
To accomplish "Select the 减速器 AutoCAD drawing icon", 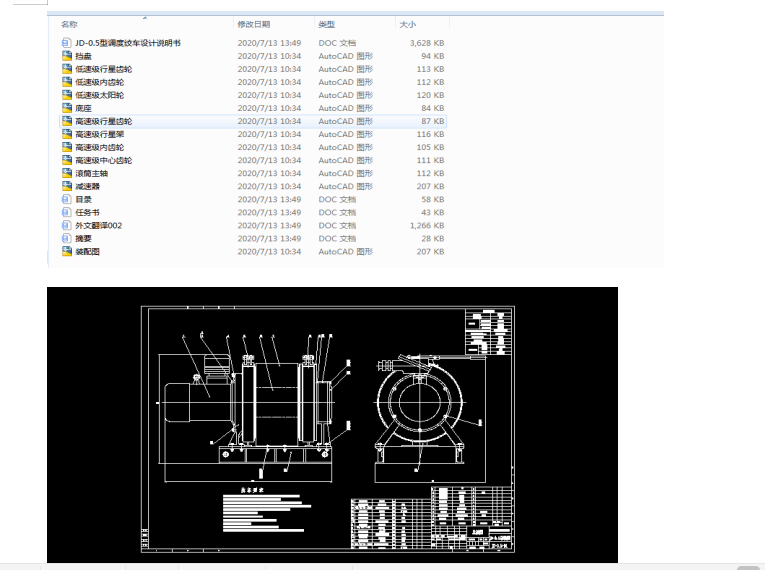I will tap(67, 186).
